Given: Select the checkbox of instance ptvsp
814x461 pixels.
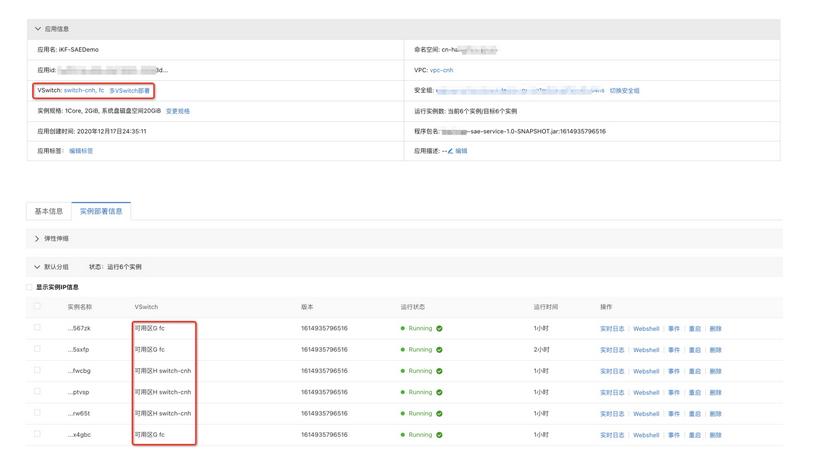Looking at the screenshot, I should click(x=37, y=391).
